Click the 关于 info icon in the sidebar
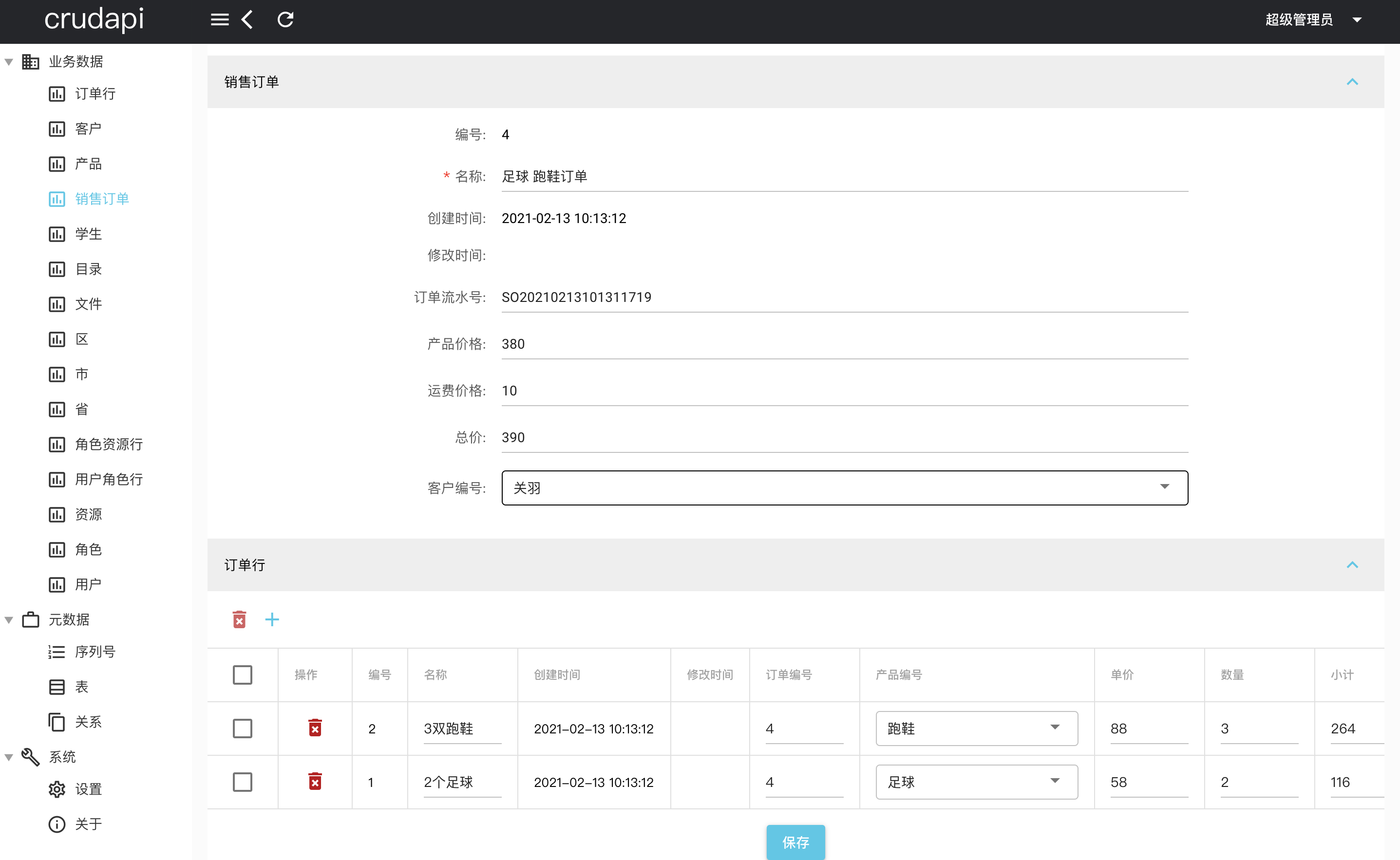The width and height of the screenshot is (1400, 860). point(57,824)
